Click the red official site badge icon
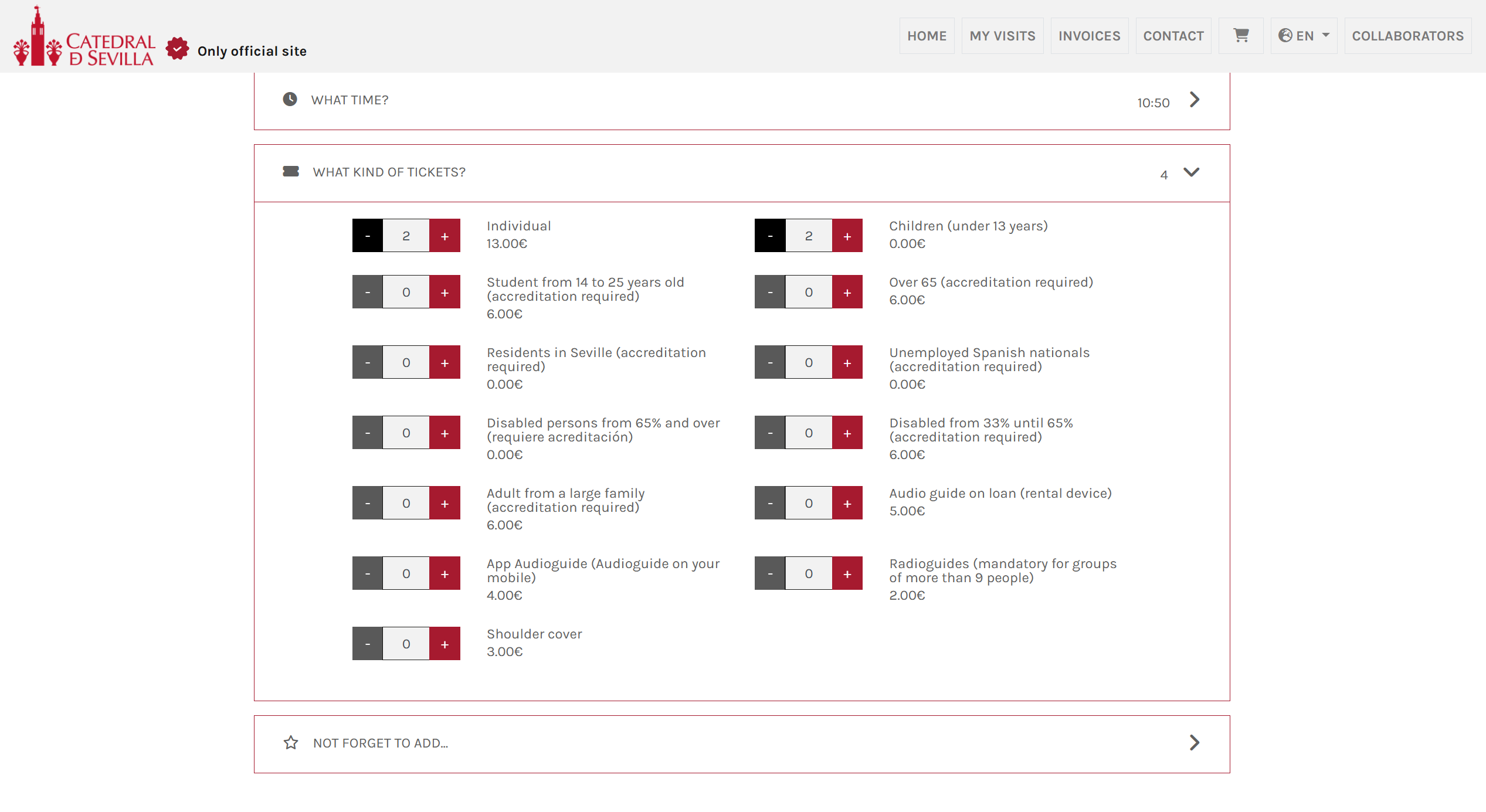This screenshot has height=812, width=1486. (177, 49)
